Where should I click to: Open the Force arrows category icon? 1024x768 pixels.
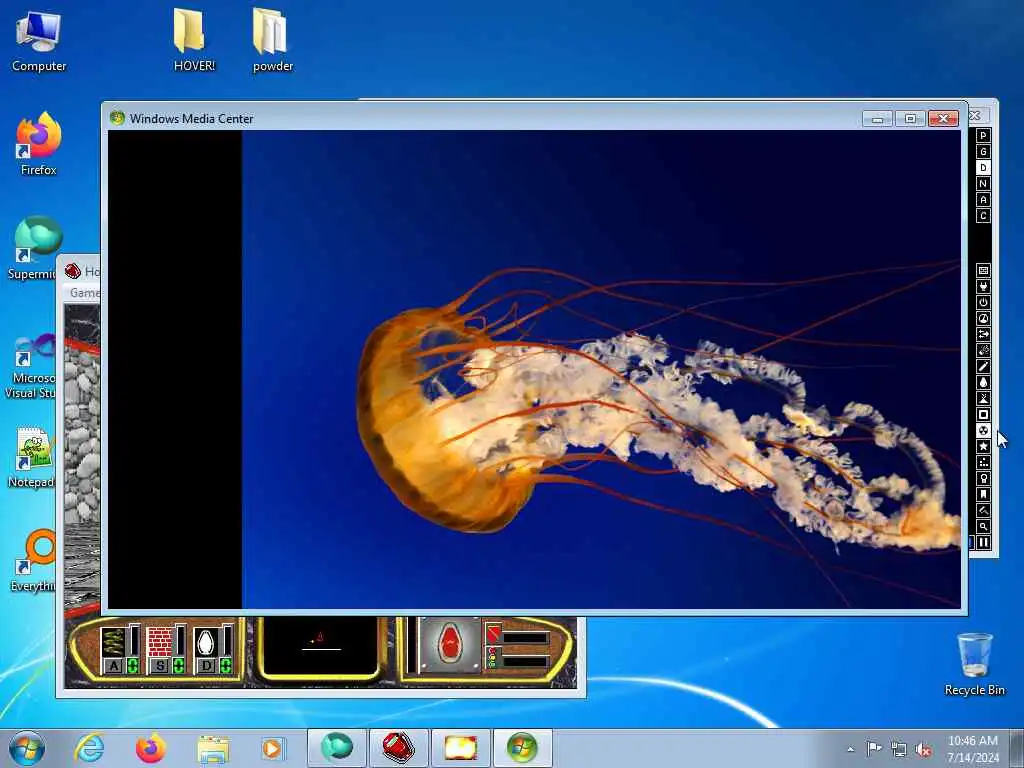[983, 334]
